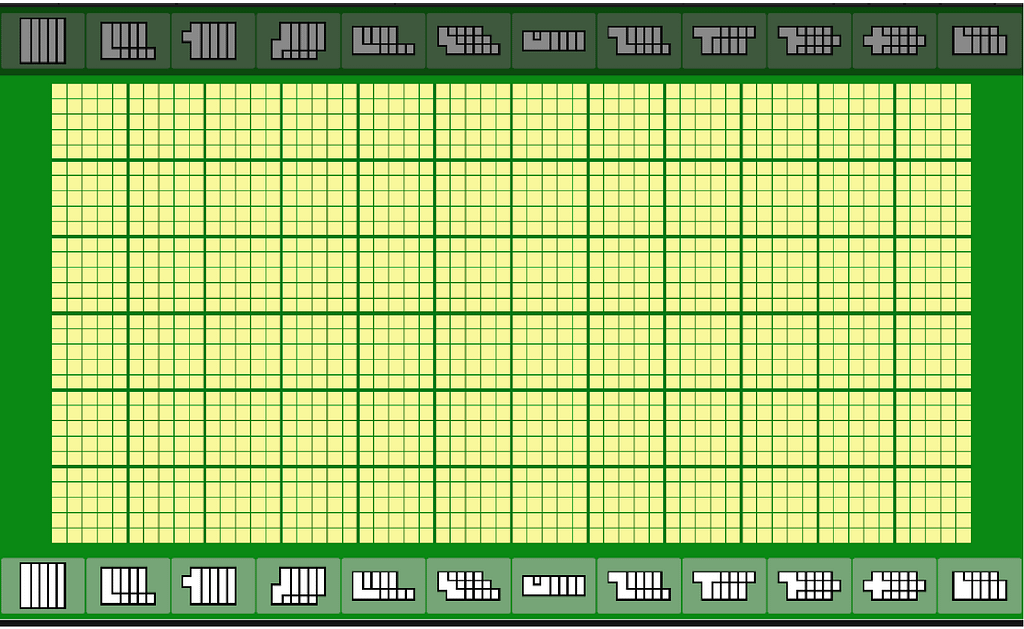Select the second gray piece in the top row
This screenshot has height=629, width=1024.
click(x=128, y=41)
